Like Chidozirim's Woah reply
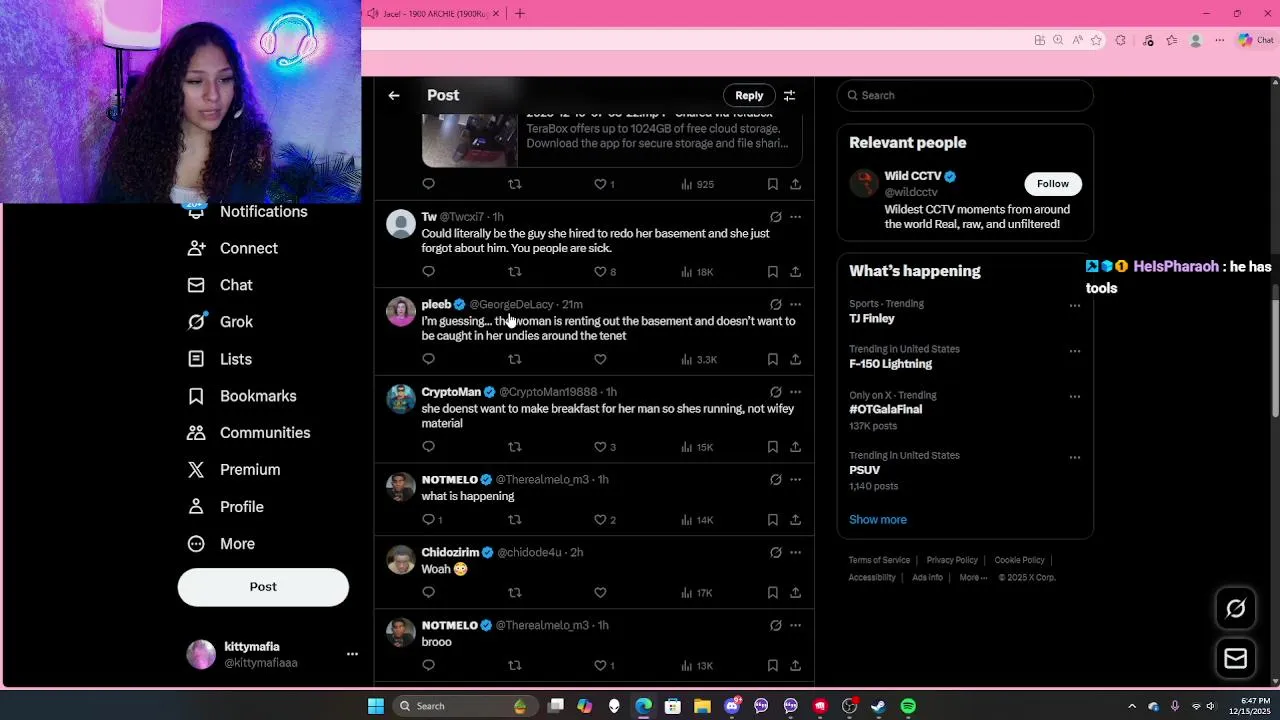Image resolution: width=1280 pixels, height=720 pixels. (600, 593)
